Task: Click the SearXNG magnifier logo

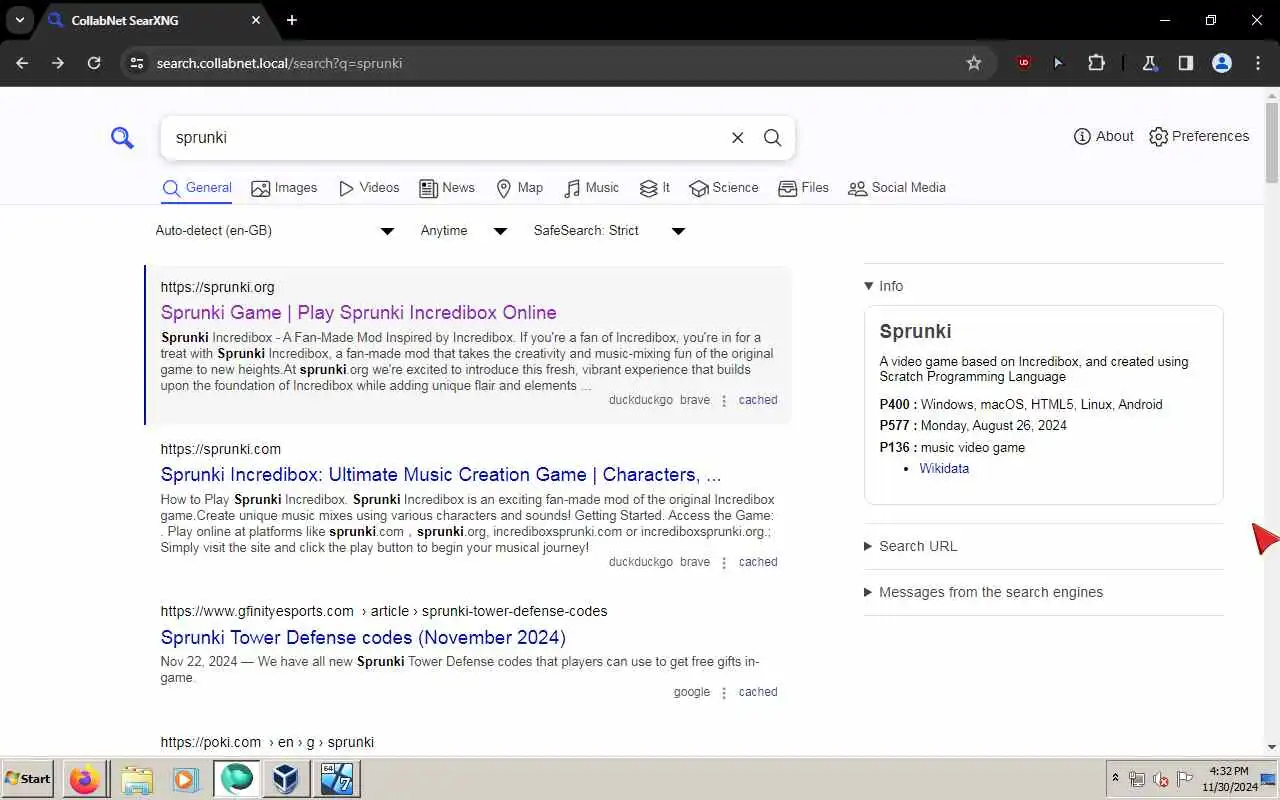Action: 122,138
